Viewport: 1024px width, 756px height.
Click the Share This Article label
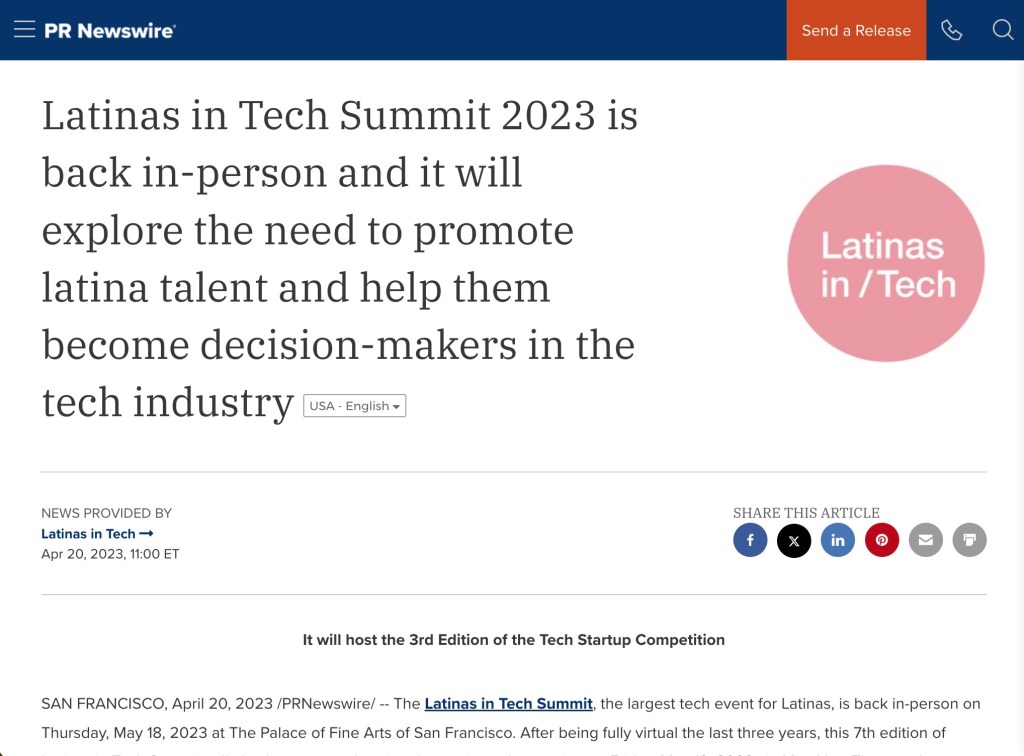[x=806, y=513]
